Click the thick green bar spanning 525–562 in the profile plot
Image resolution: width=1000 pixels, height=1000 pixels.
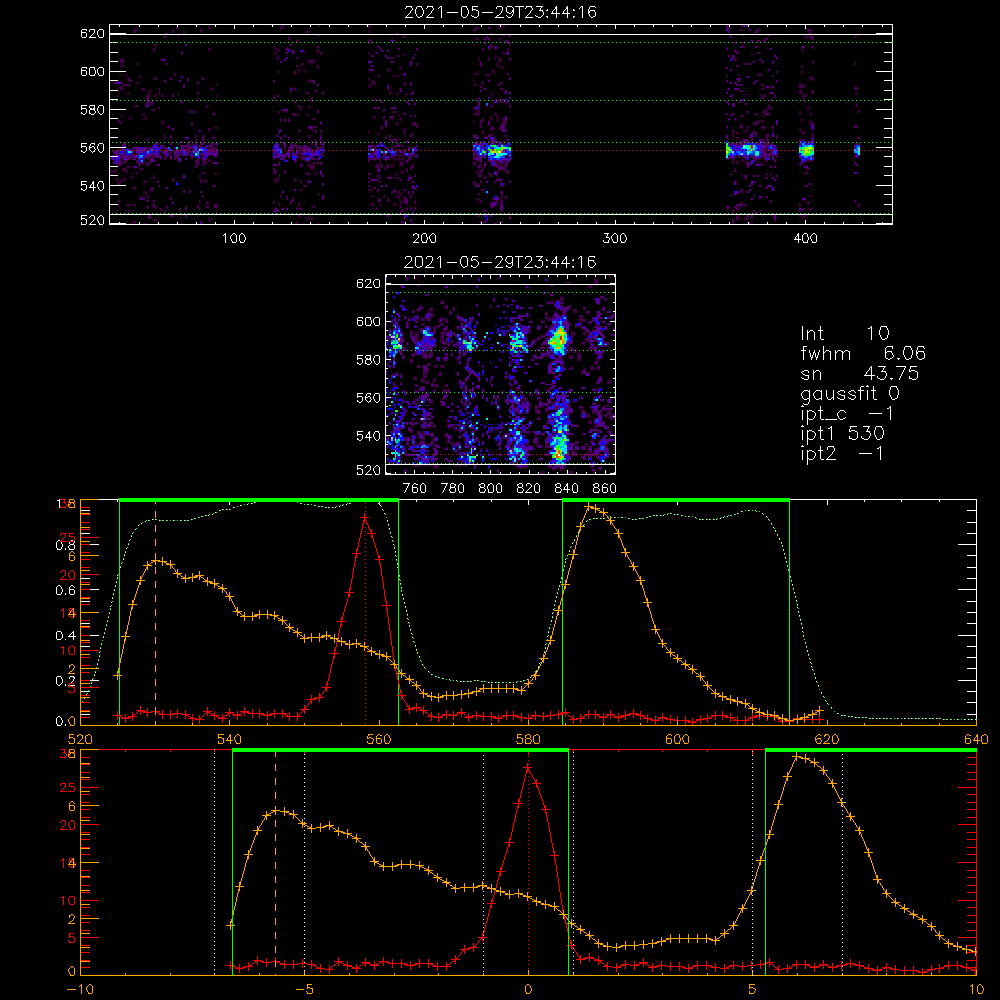click(x=259, y=501)
